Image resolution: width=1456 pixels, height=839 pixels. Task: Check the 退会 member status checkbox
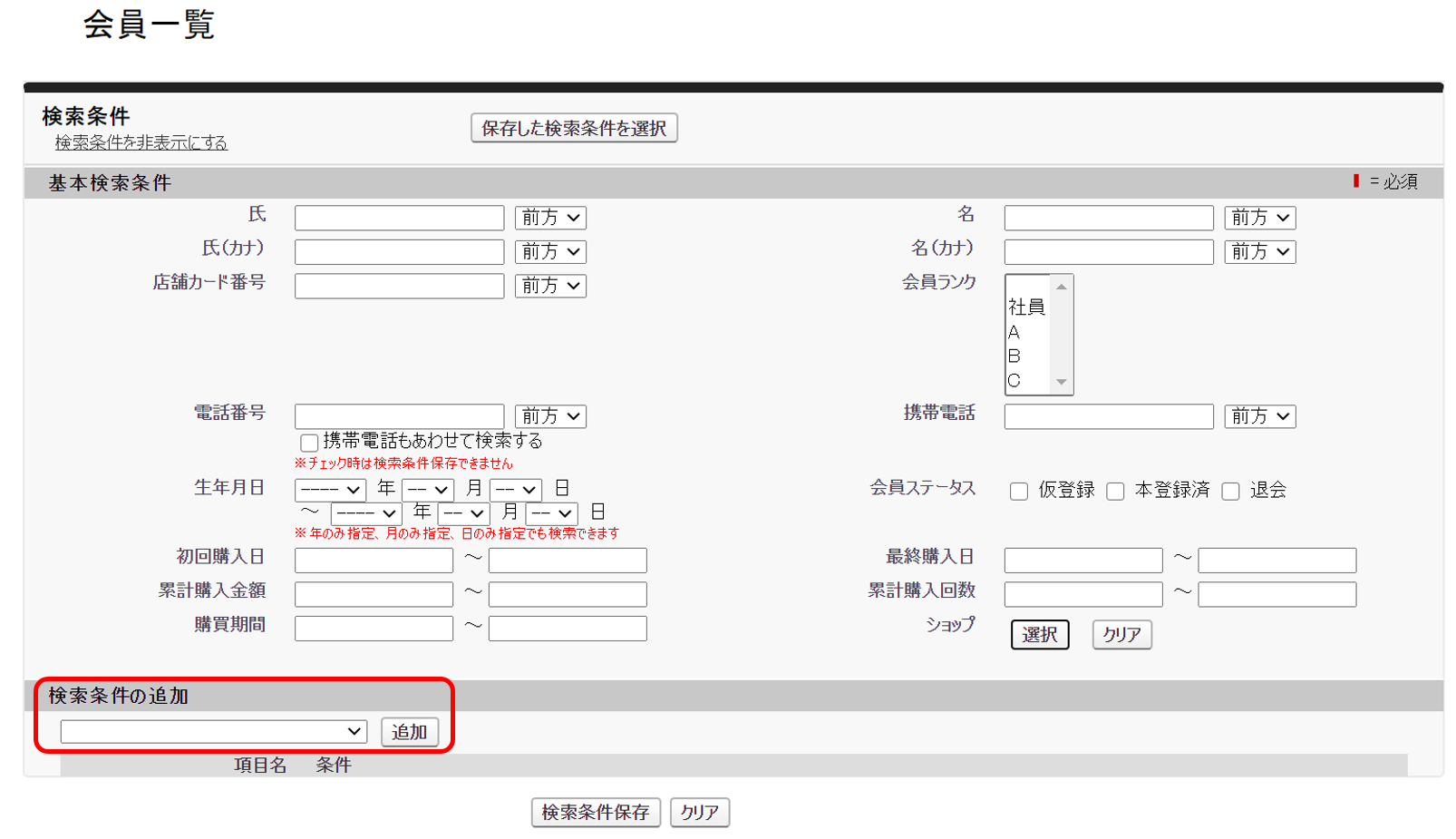coord(1229,491)
